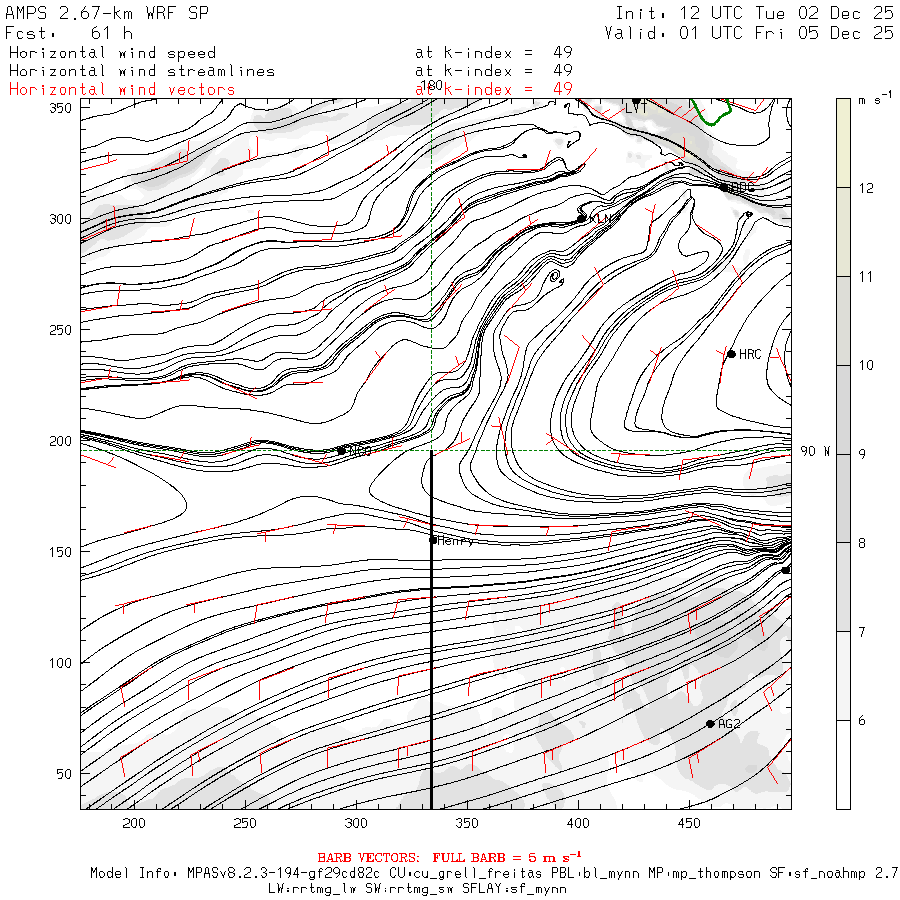Select the AG2 station label
This screenshot has height=900, width=900.
tap(729, 724)
